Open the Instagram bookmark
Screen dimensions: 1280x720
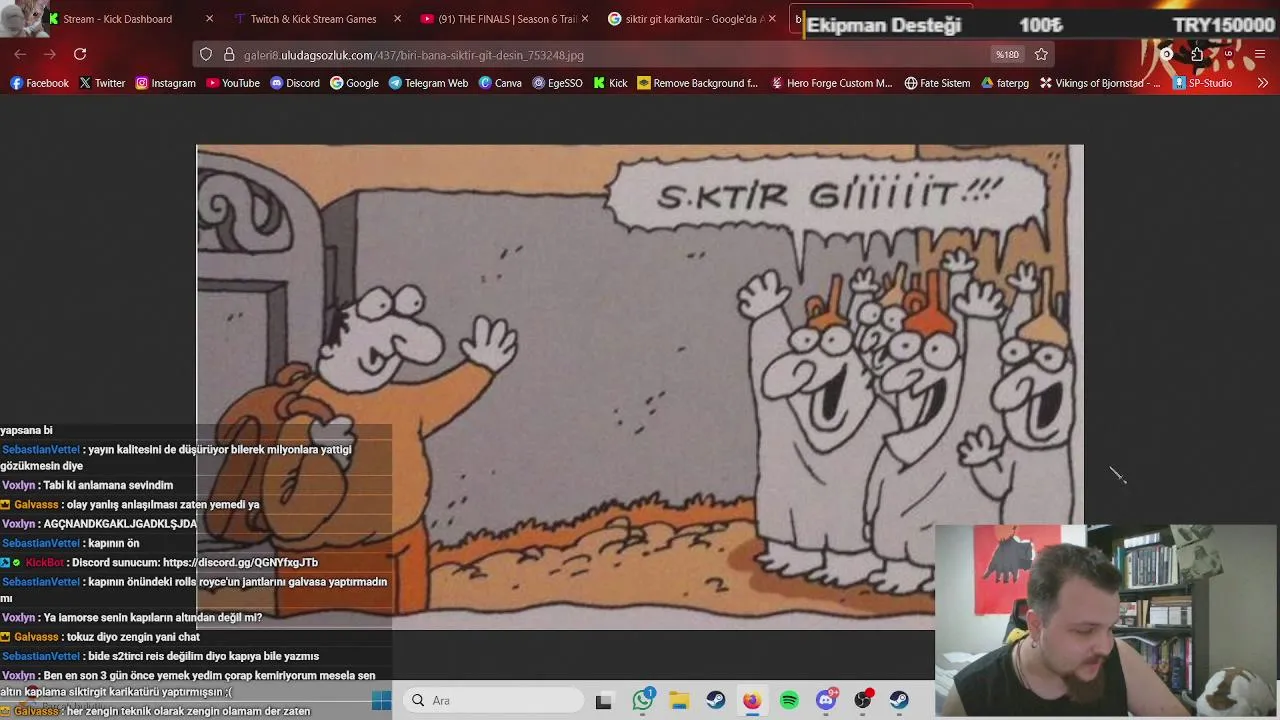(165, 83)
